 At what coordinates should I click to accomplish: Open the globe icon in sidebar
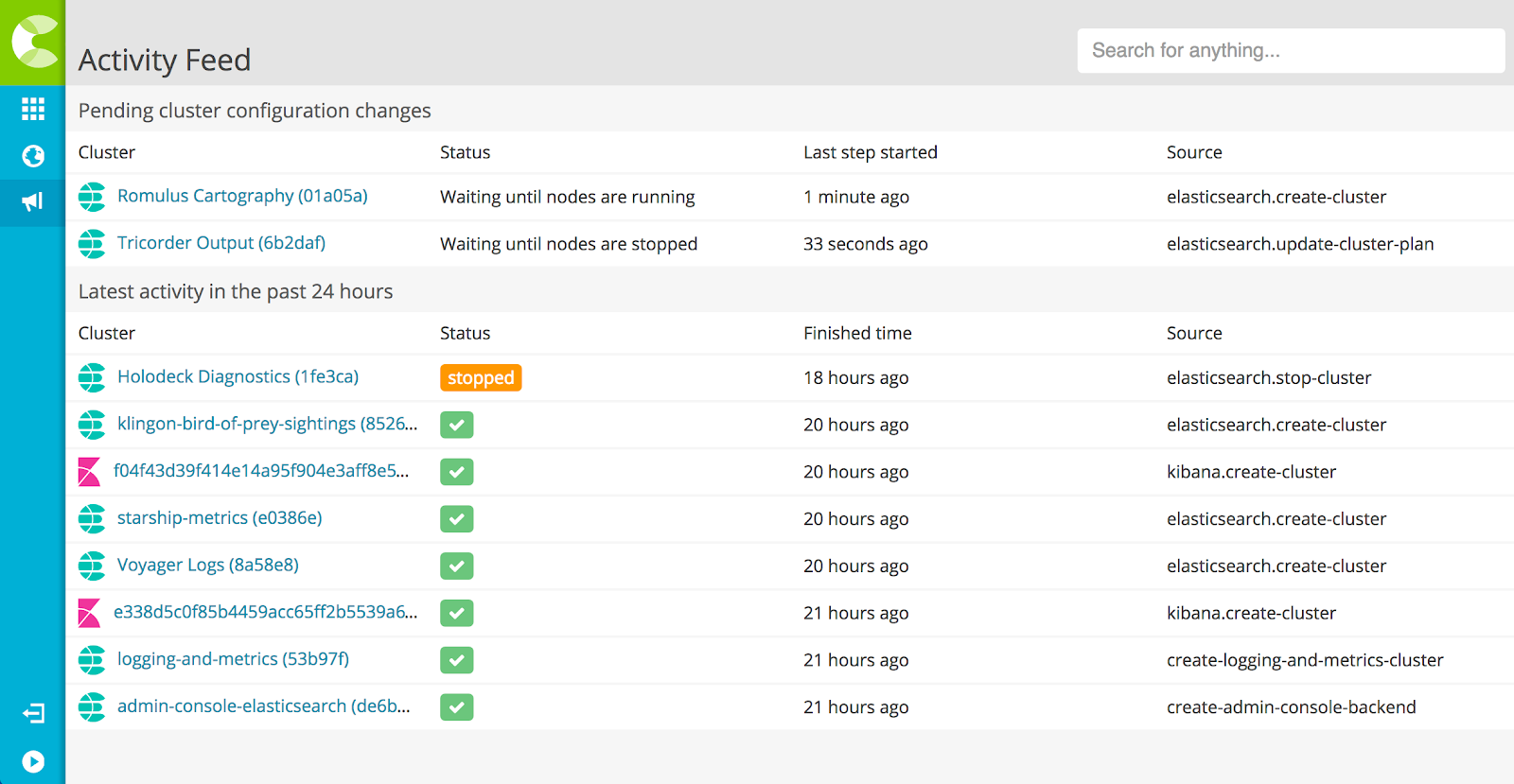coord(33,156)
